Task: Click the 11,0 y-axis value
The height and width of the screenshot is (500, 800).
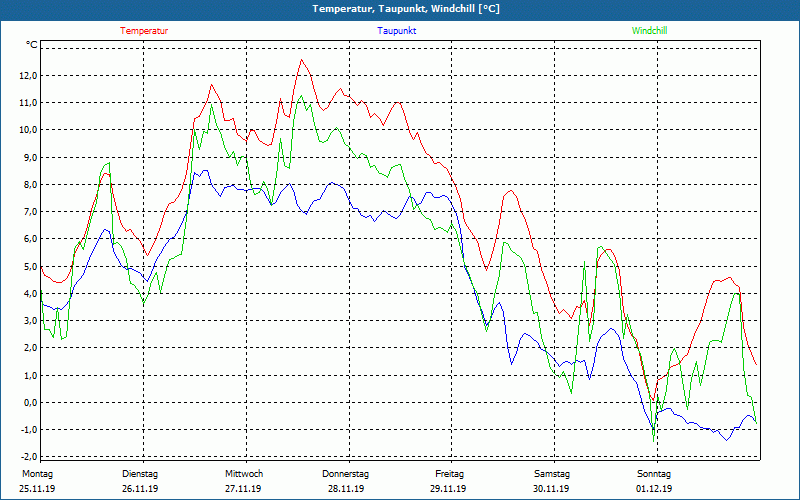Action: coord(29,103)
